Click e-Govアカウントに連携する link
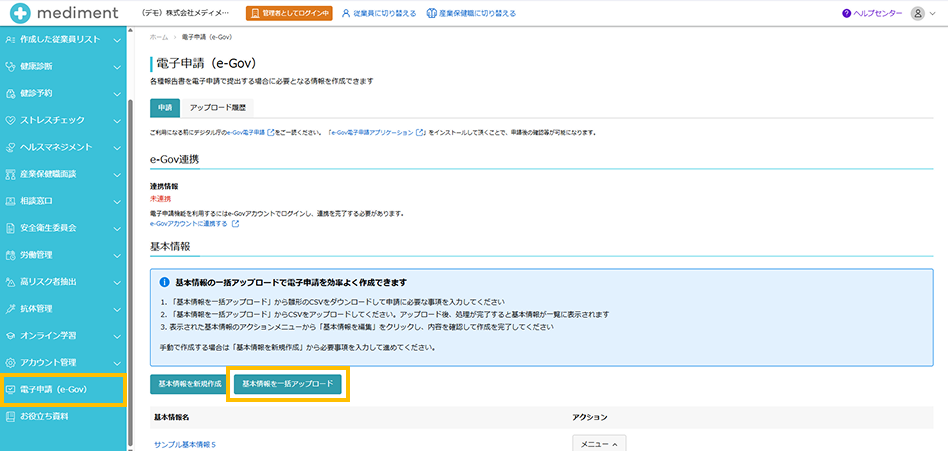The height and width of the screenshot is (451, 948). pos(189,224)
